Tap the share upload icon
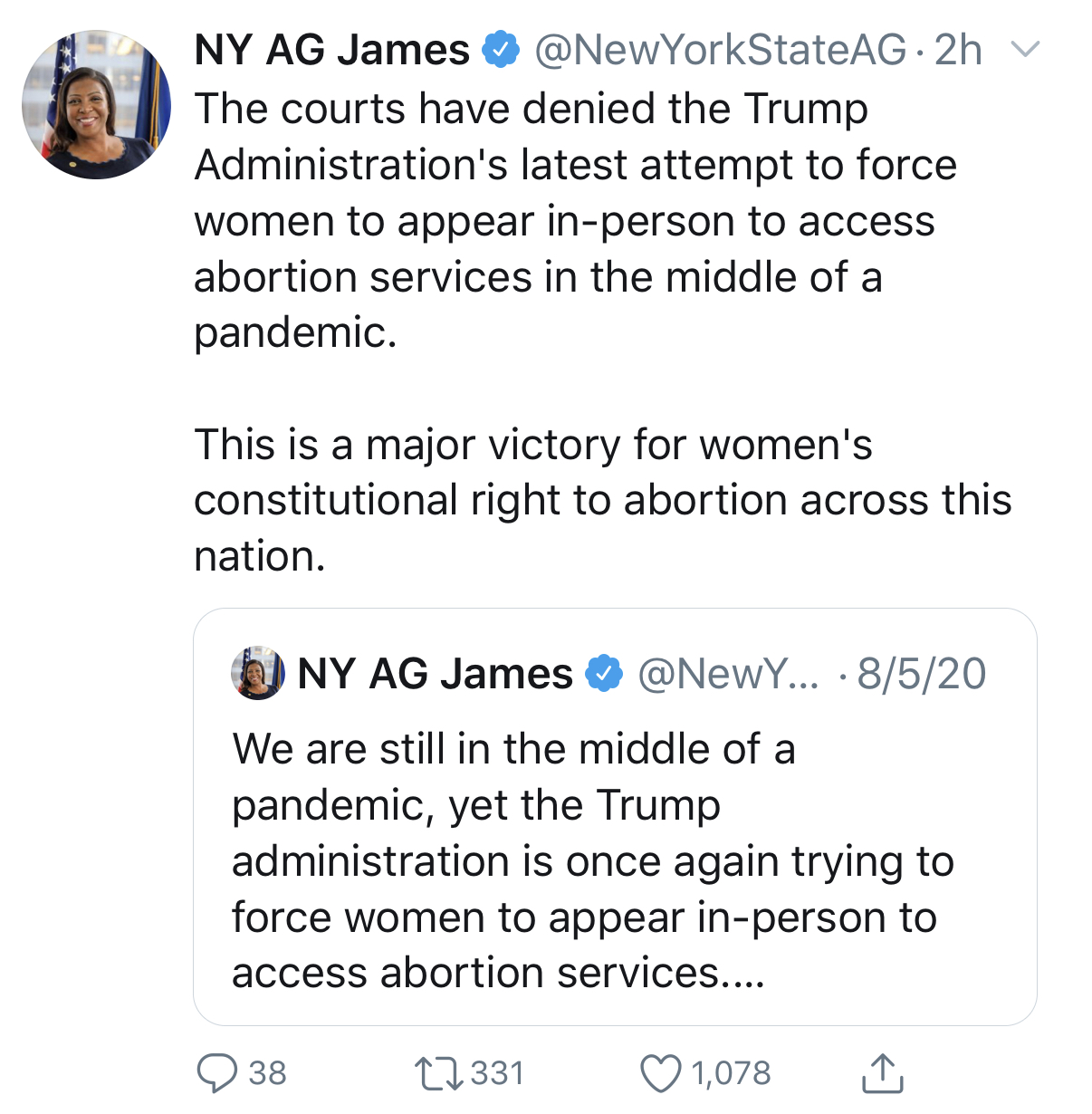1092x1114 pixels. point(881,1073)
